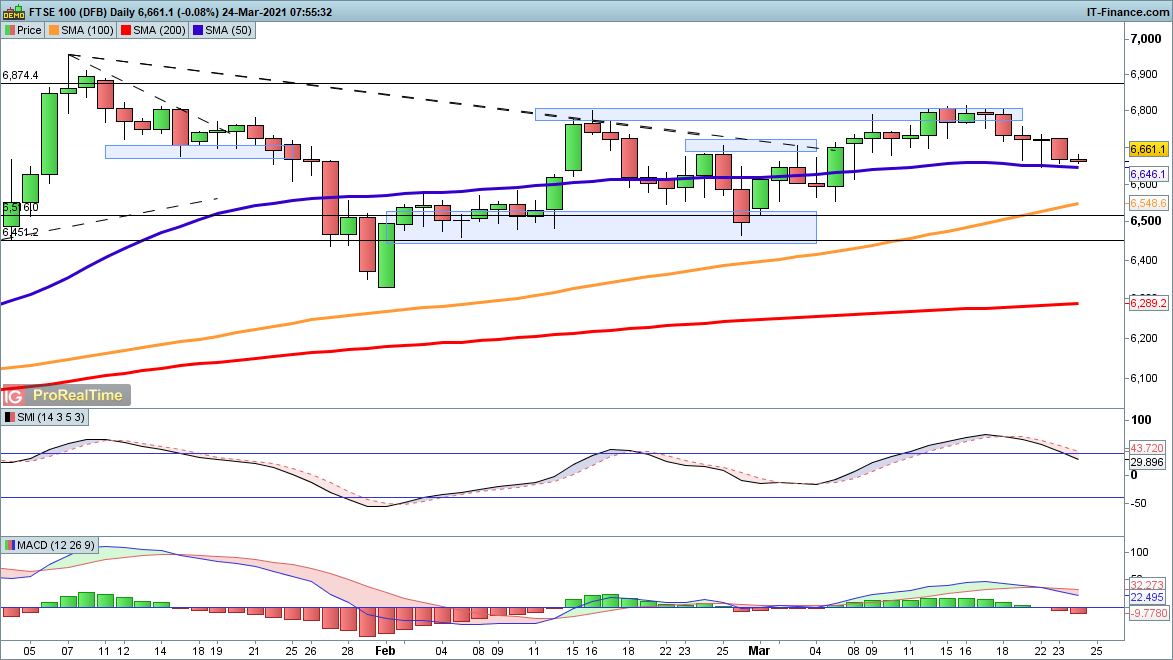Click the 32.273 MACD value tag

[x=1148, y=584]
